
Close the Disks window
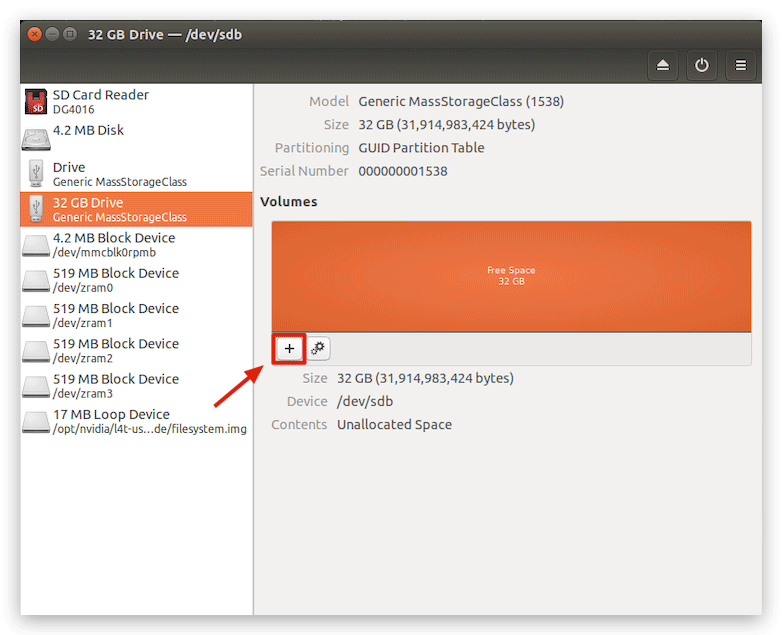(x=34, y=34)
